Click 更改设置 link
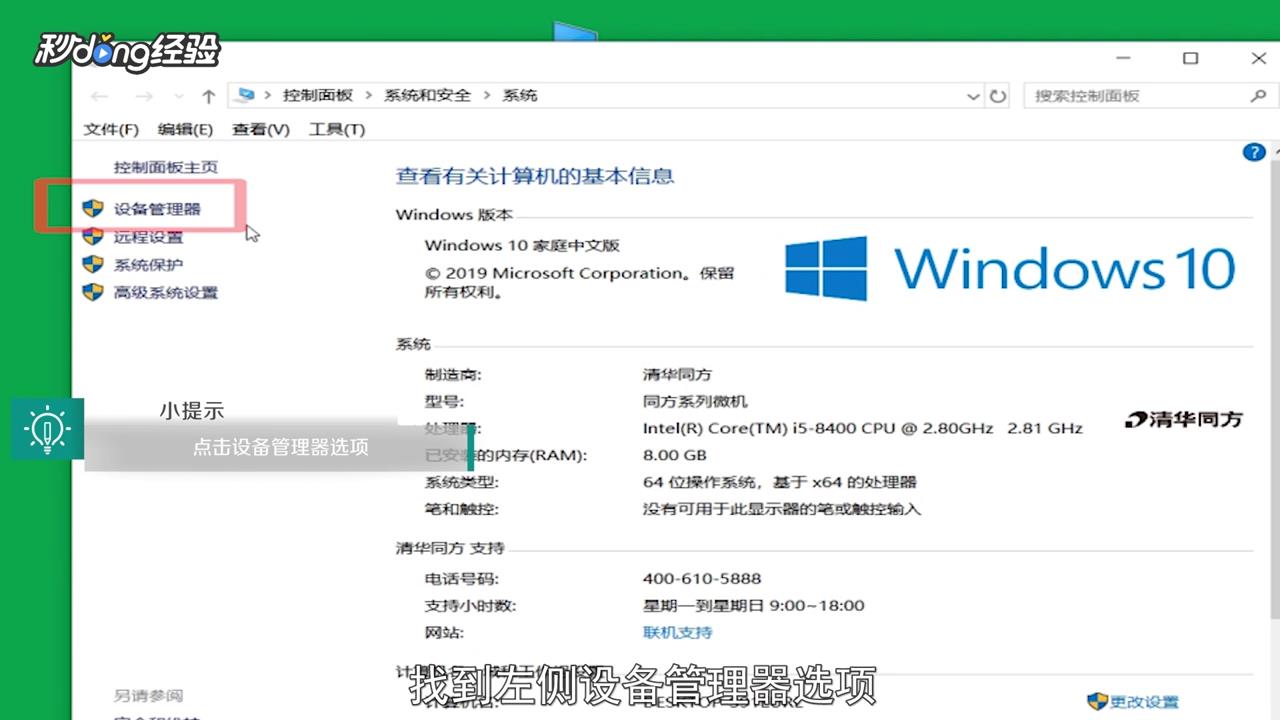The width and height of the screenshot is (1280, 720). 1144,702
